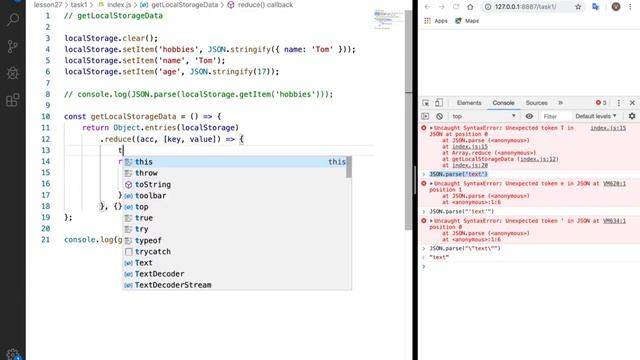Screen dimensions: 640x360
Task: Select the 'top' autocomplete suggestion
Action: 235,207
